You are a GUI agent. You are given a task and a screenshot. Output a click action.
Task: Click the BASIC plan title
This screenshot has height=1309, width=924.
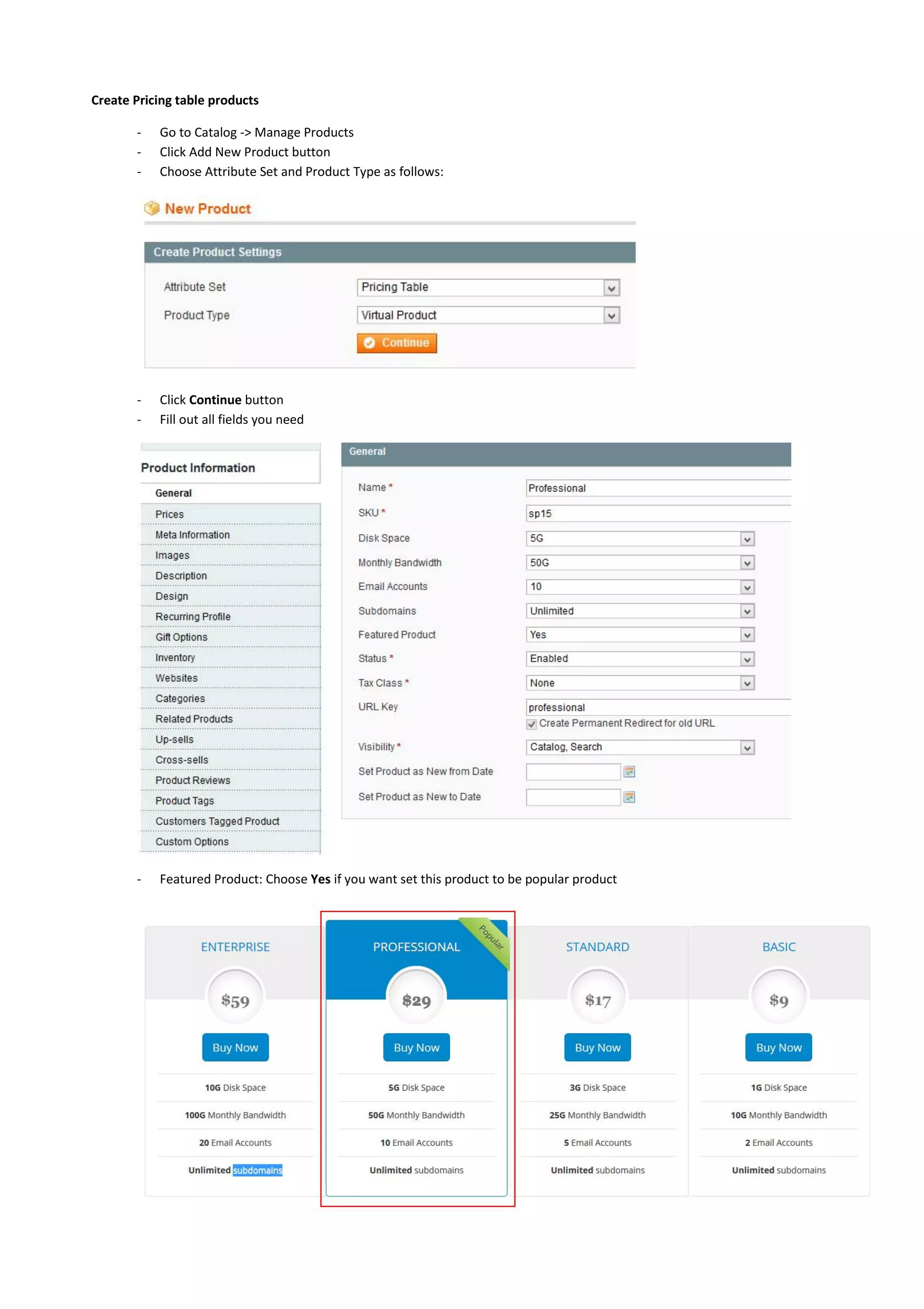[779, 947]
